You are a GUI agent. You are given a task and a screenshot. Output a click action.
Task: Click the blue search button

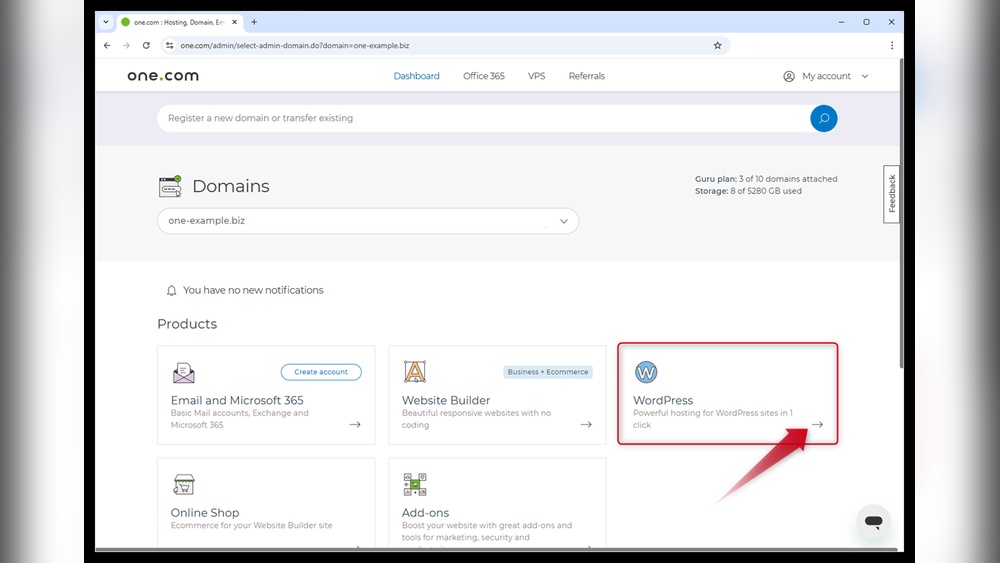click(823, 118)
